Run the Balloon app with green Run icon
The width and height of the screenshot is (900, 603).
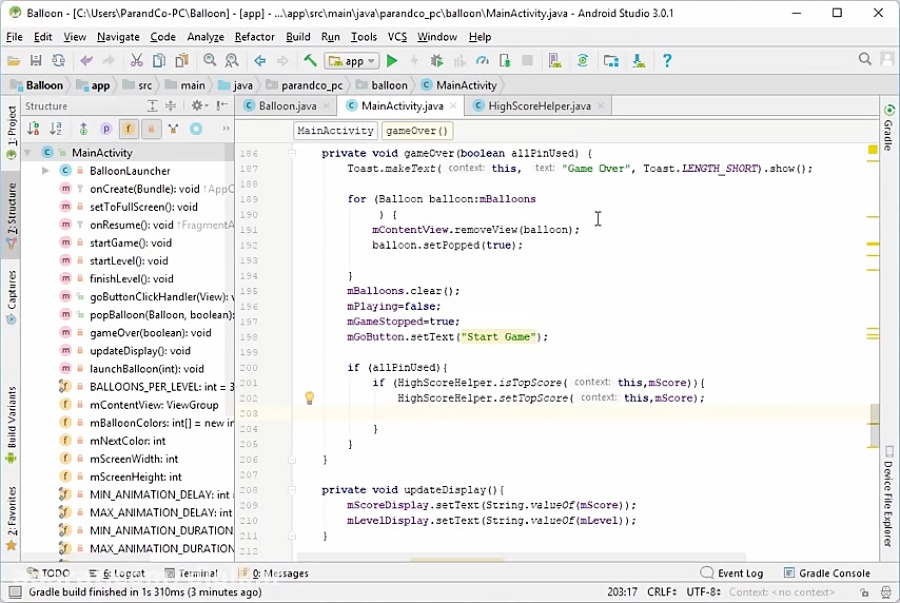(392, 61)
